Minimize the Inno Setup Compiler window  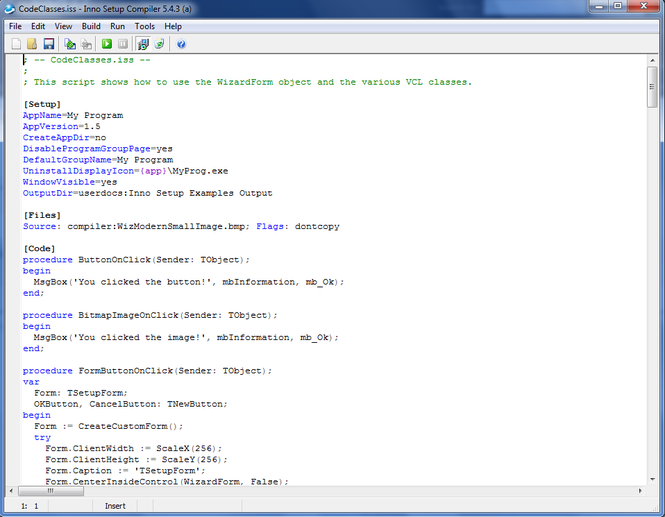599,6
